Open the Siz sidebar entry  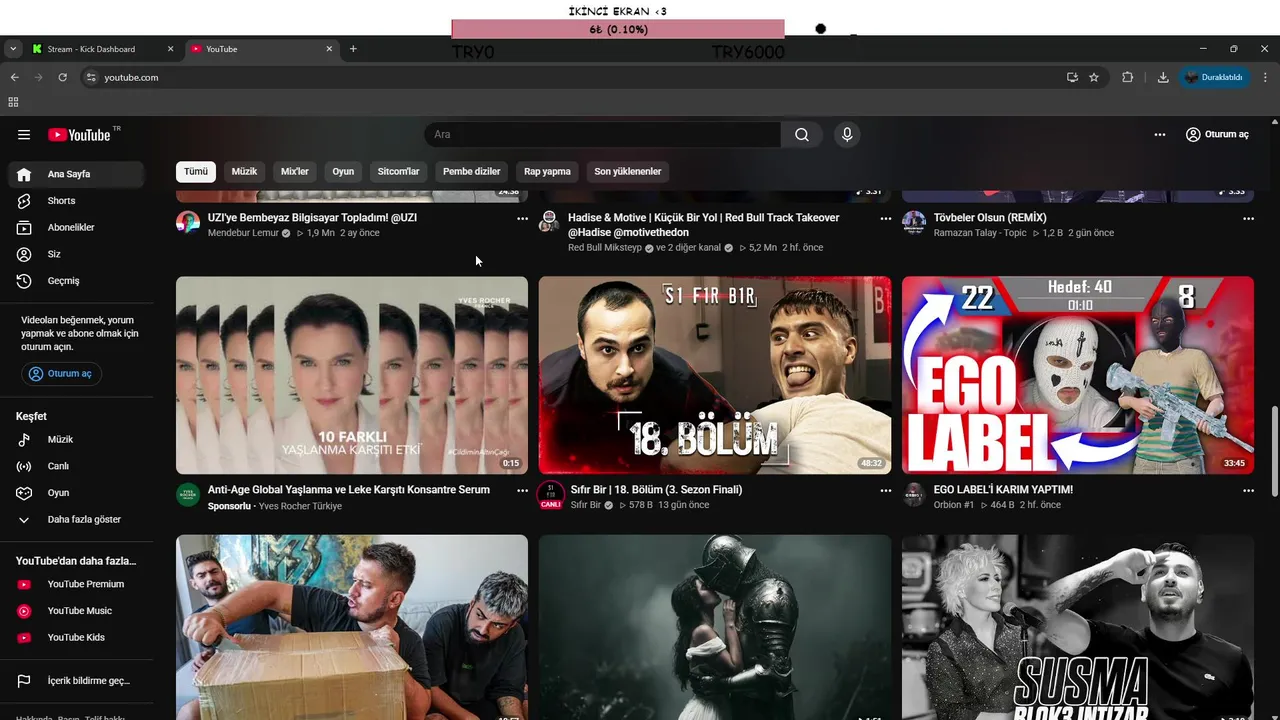(78, 254)
